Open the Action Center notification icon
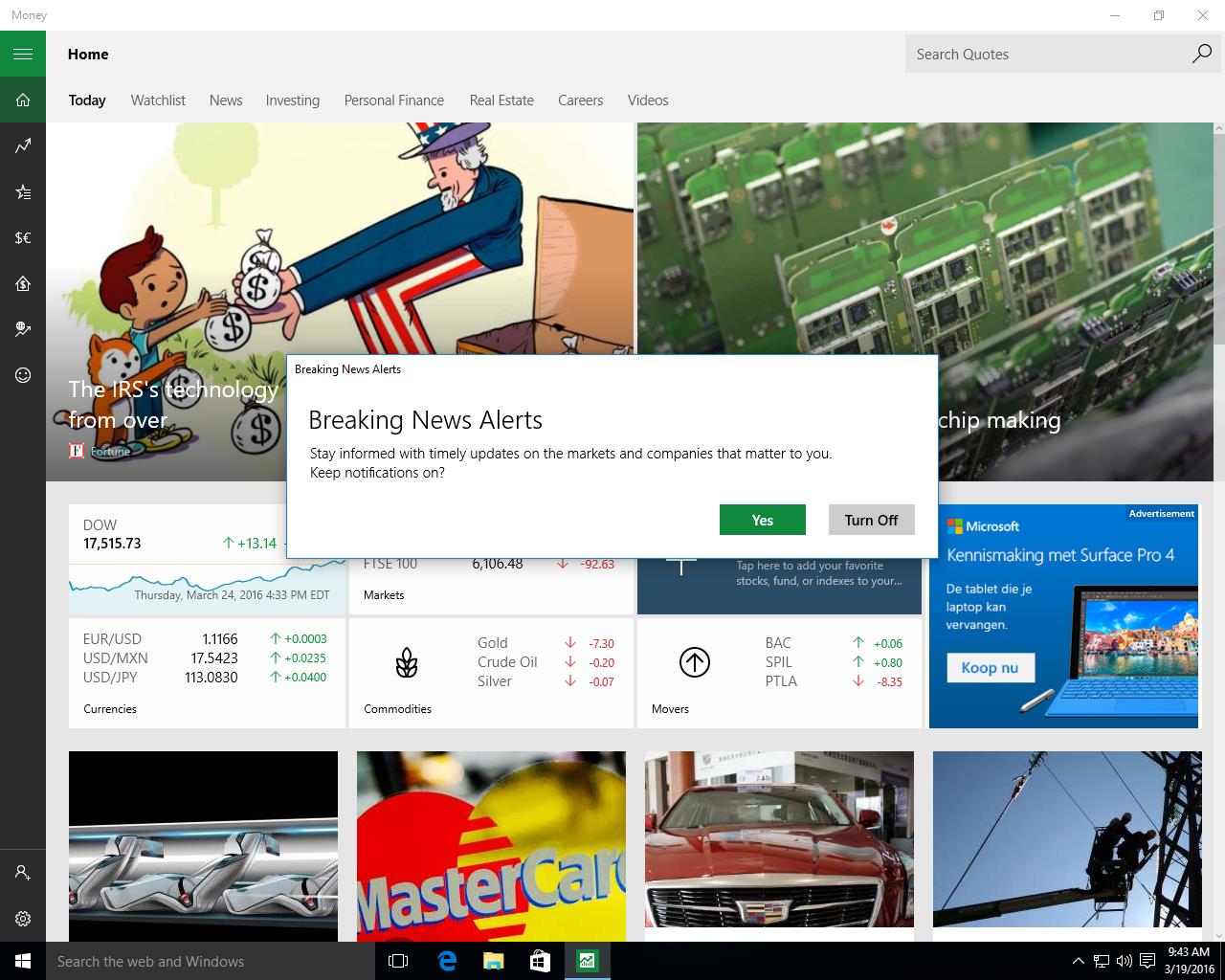 1147,961
